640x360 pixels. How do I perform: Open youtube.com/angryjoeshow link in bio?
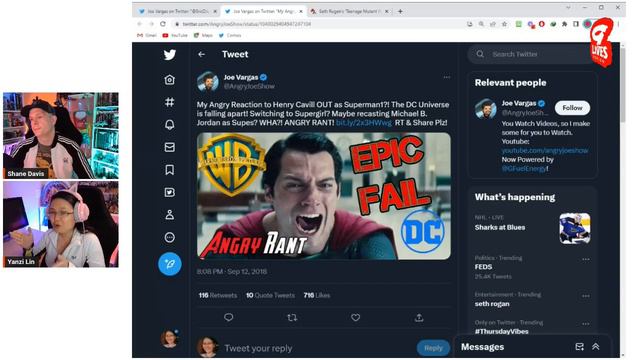(545, 150)
